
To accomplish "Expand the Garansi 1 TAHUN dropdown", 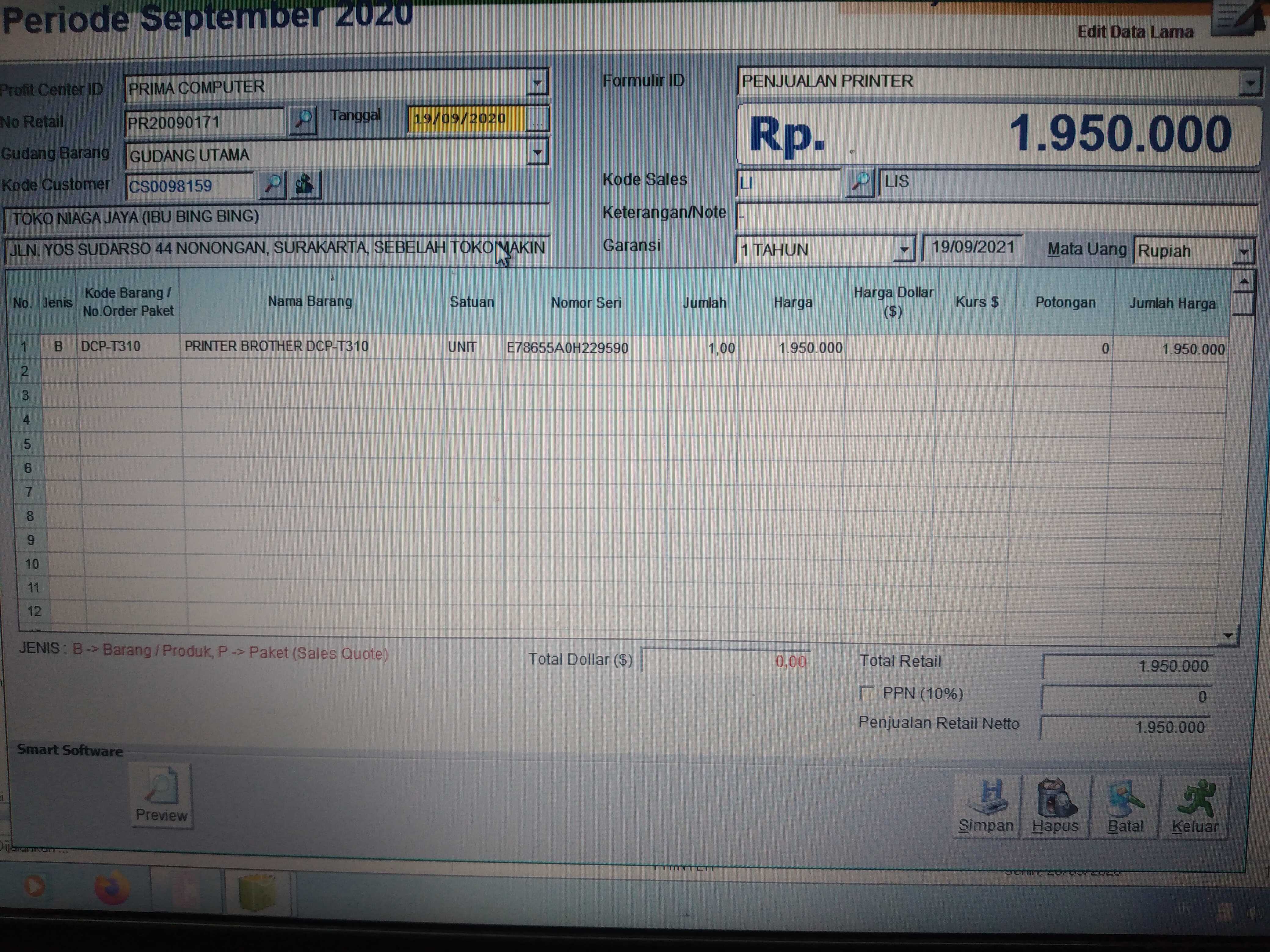I will click(904, 250).
